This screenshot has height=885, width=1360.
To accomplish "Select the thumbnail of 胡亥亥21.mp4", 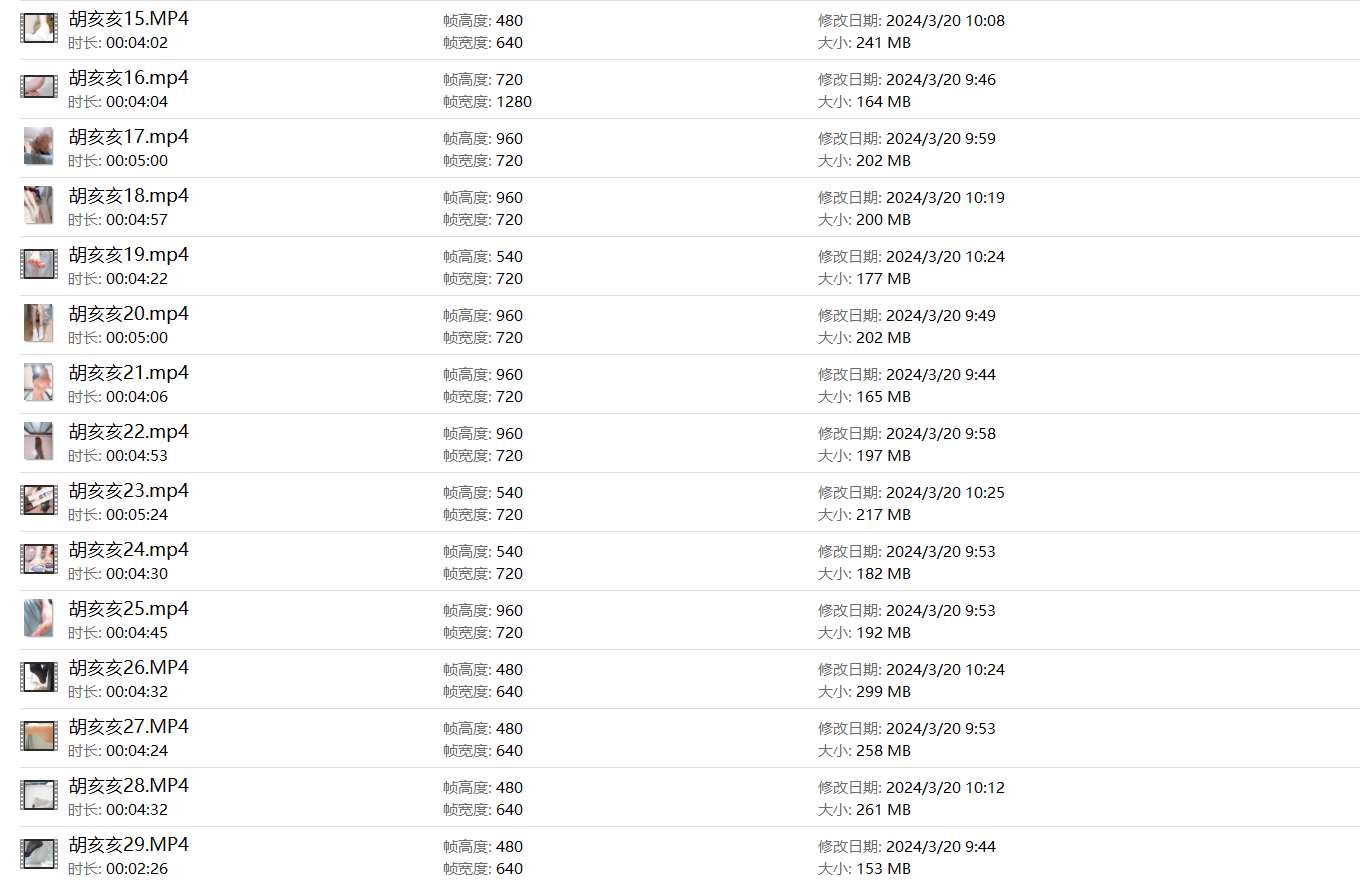I will pyautogui.click(x=39, y=383).
